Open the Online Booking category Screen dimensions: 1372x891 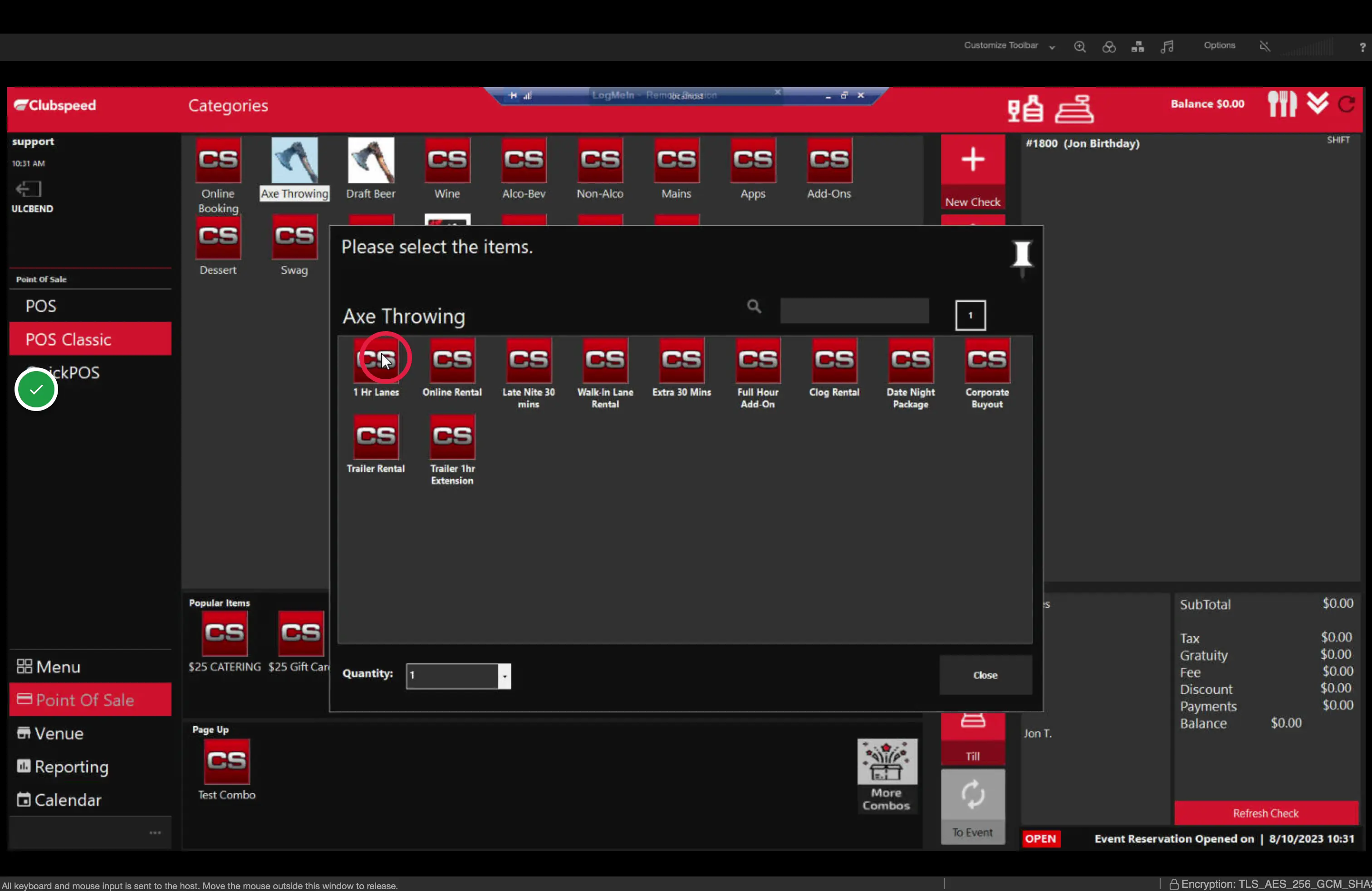218,176
